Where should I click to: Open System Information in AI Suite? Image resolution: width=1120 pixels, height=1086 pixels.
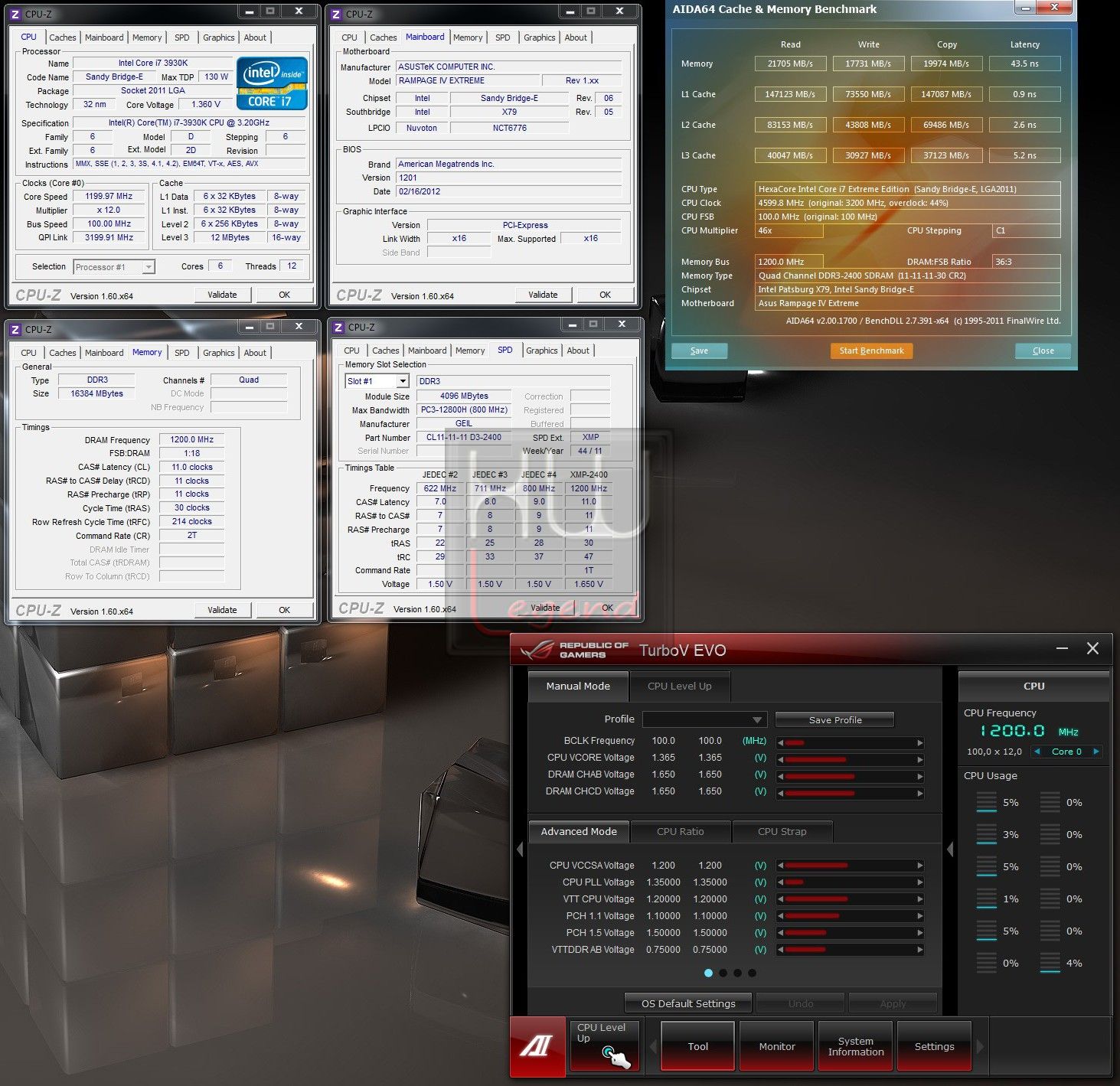point(856,1046)
